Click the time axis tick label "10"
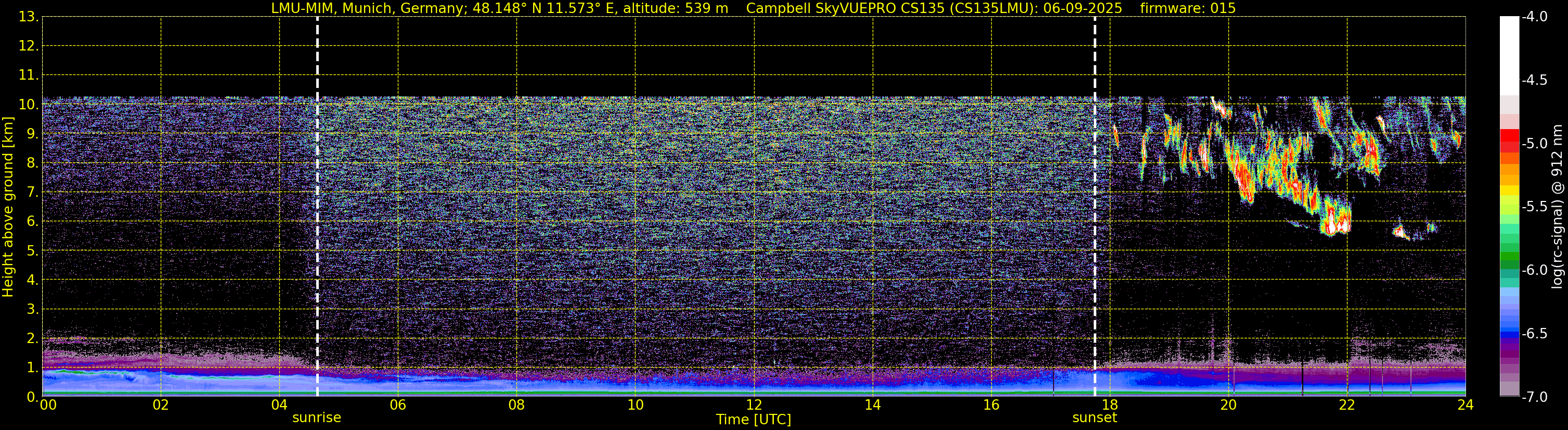This screenshot has width=1568, height=430. pos(636,404)
